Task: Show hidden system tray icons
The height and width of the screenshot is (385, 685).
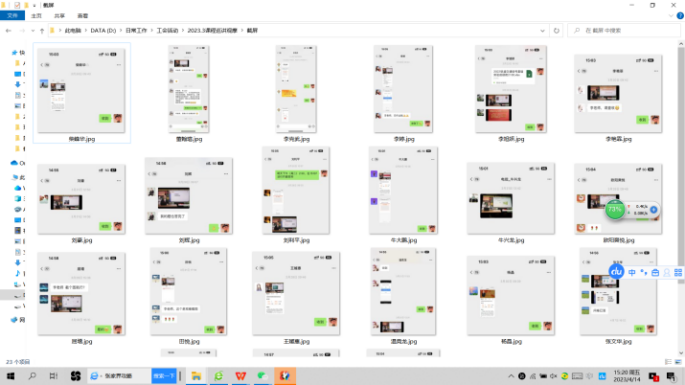Action: pyautogui.click(x=510, y=376)
